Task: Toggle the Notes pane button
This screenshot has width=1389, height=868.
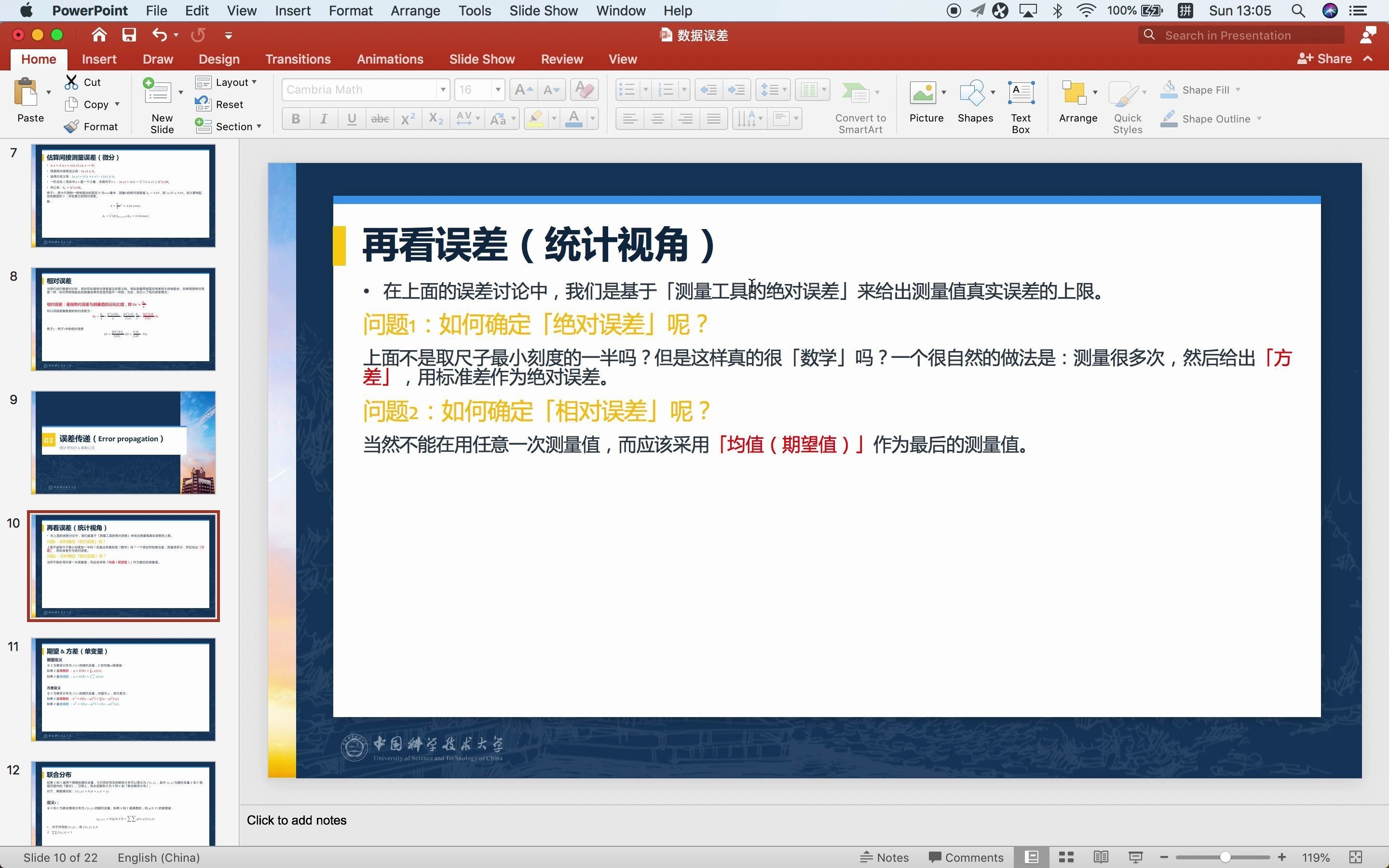Action: tap(885, 857)
